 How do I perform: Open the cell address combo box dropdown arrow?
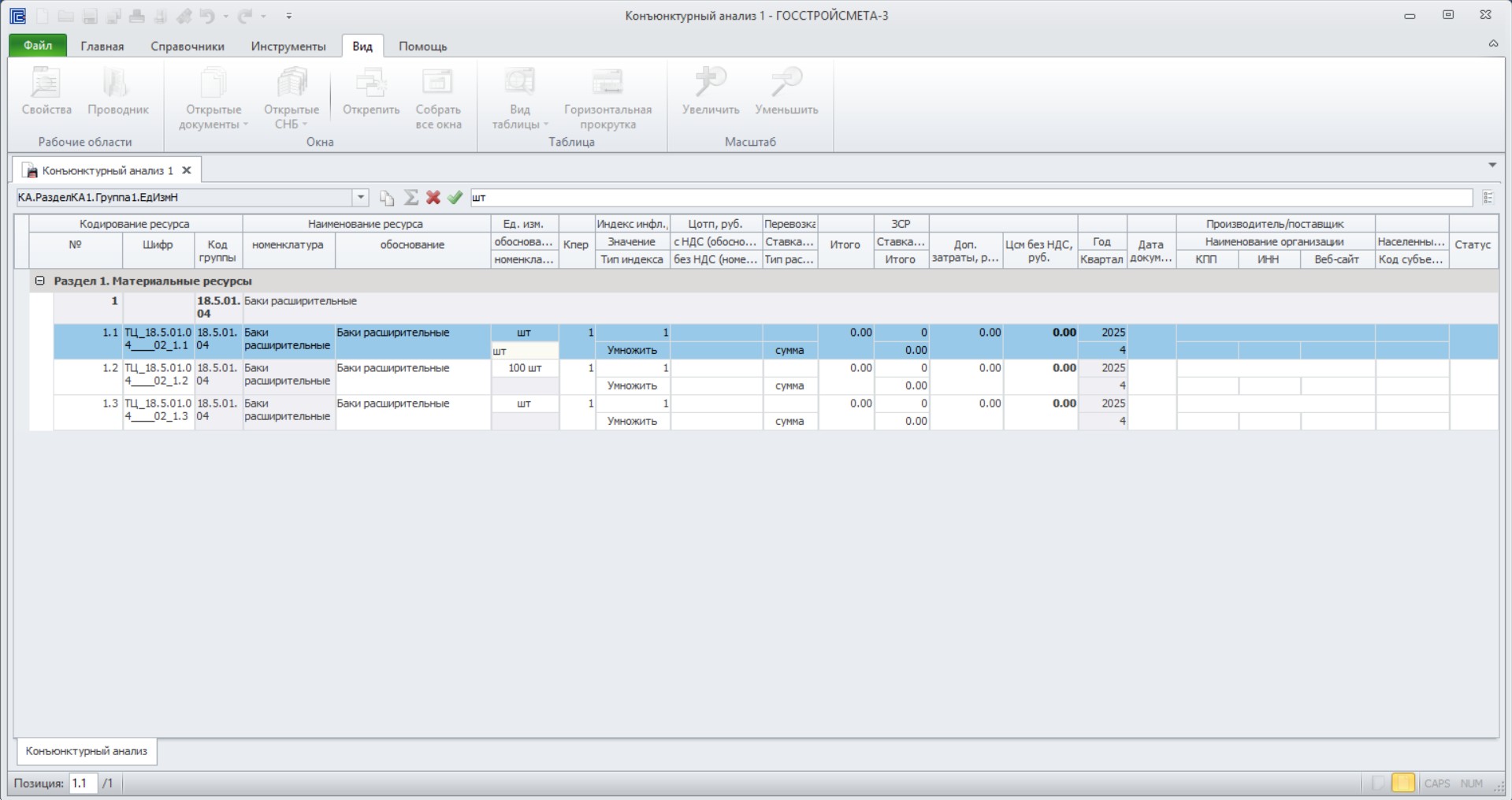tap(360, 198)
